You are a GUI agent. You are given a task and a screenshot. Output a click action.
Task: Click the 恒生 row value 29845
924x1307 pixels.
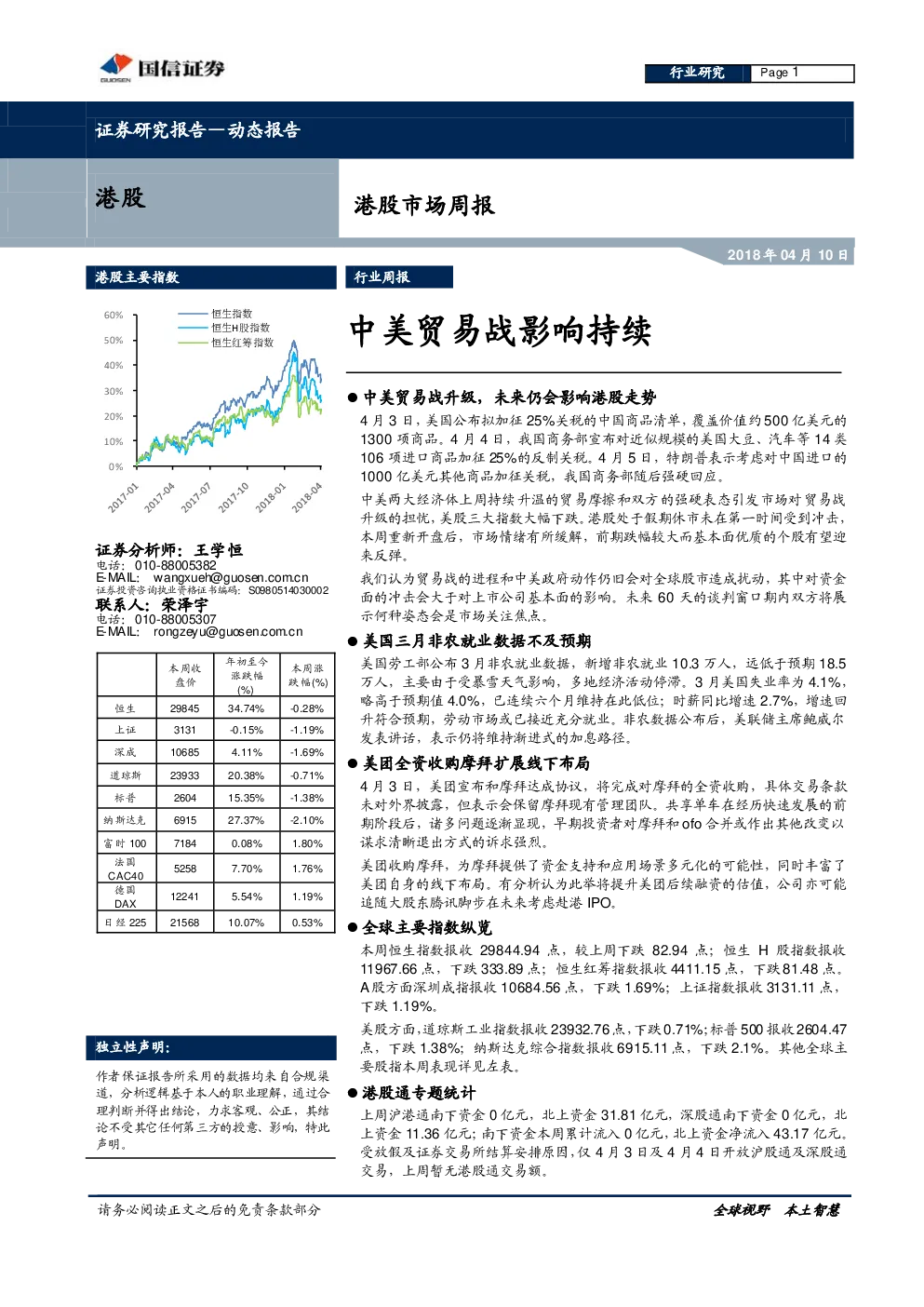(x=185, y=708)
